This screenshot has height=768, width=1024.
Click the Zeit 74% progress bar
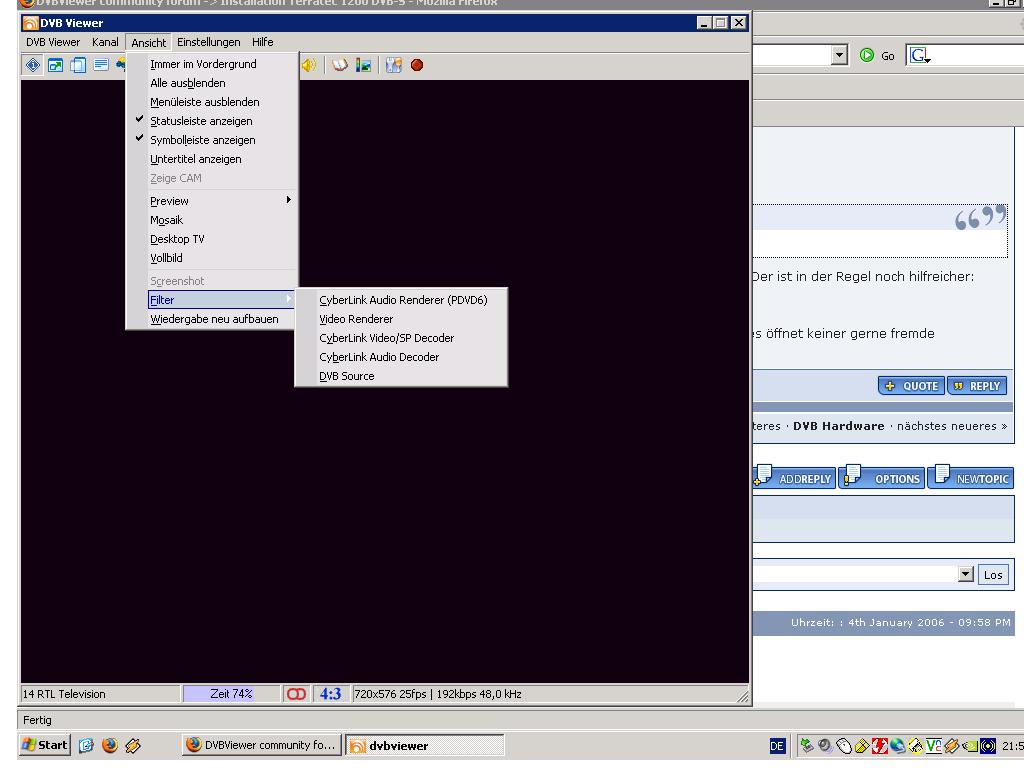click(x=231, y=694)
